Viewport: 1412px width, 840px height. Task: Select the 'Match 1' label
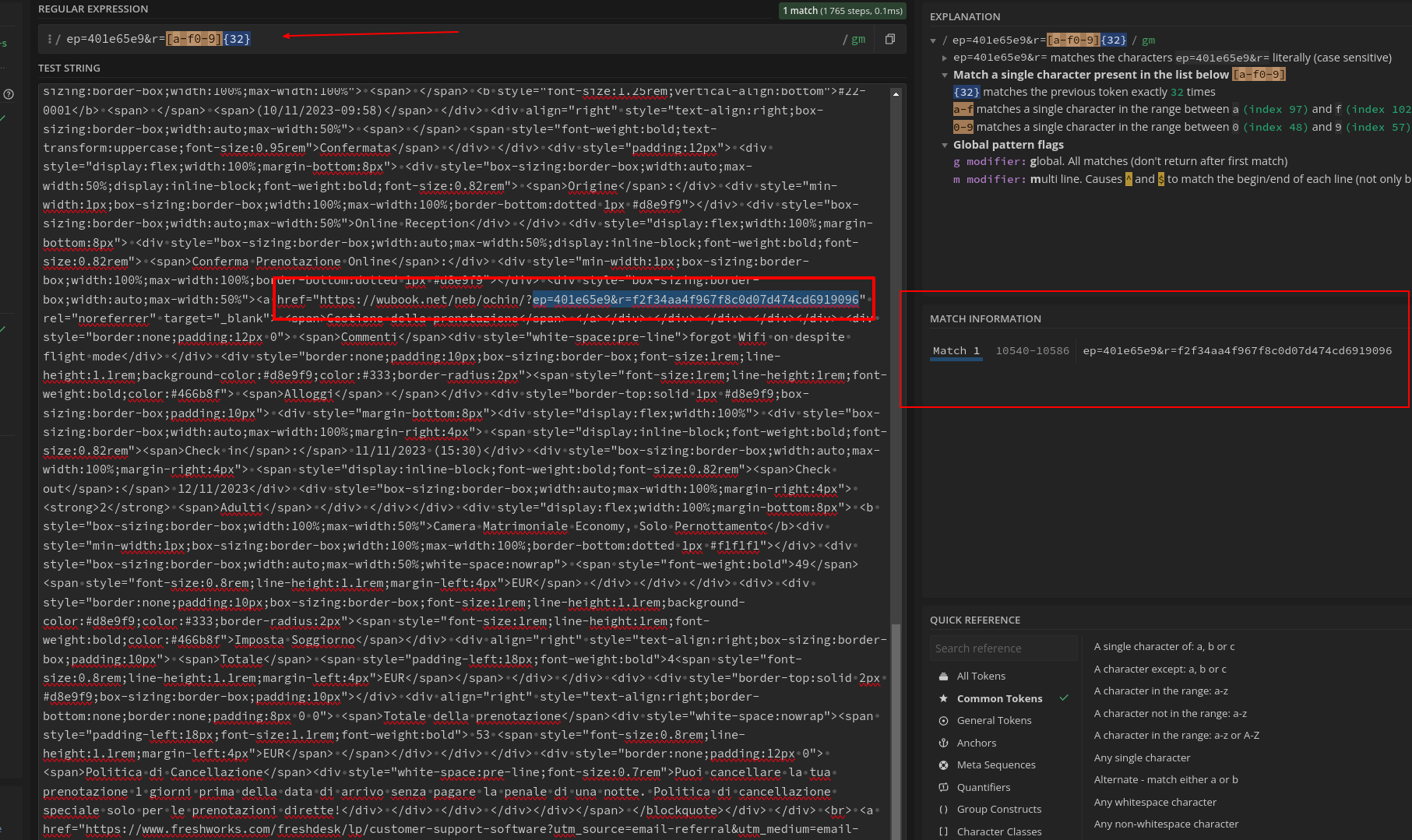point(956,351)
